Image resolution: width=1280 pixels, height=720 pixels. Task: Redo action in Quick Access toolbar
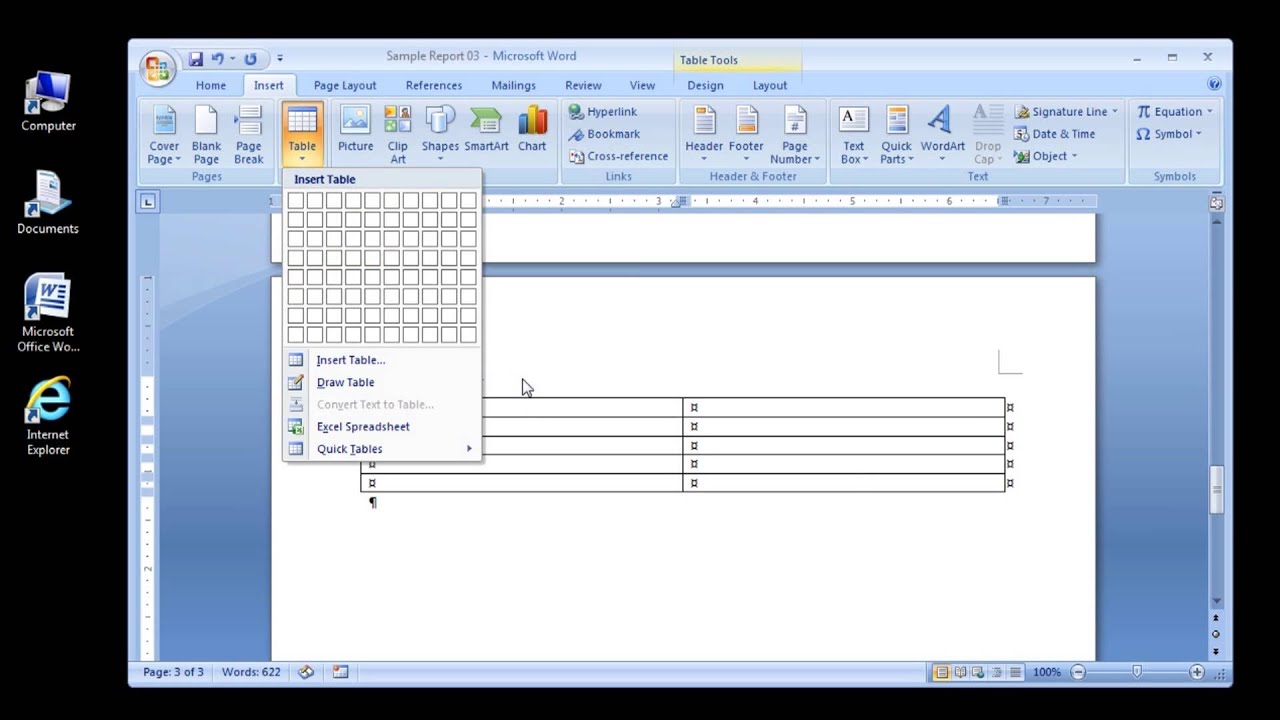point(251,59)
